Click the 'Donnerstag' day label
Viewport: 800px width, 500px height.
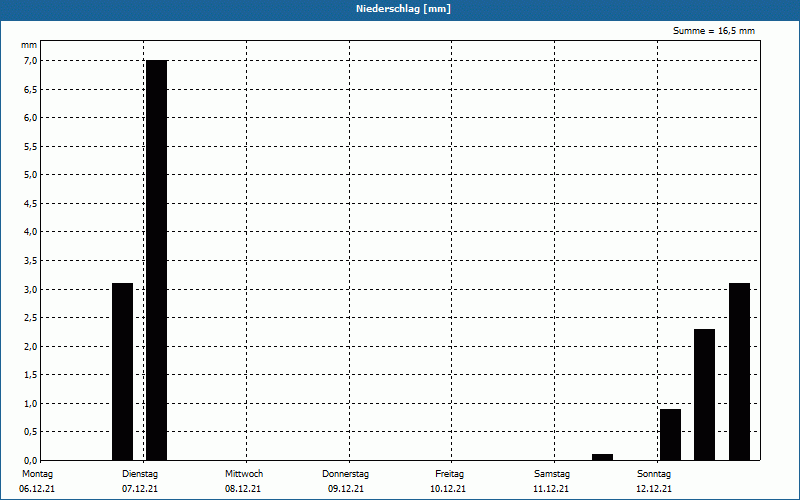[345, 474]
